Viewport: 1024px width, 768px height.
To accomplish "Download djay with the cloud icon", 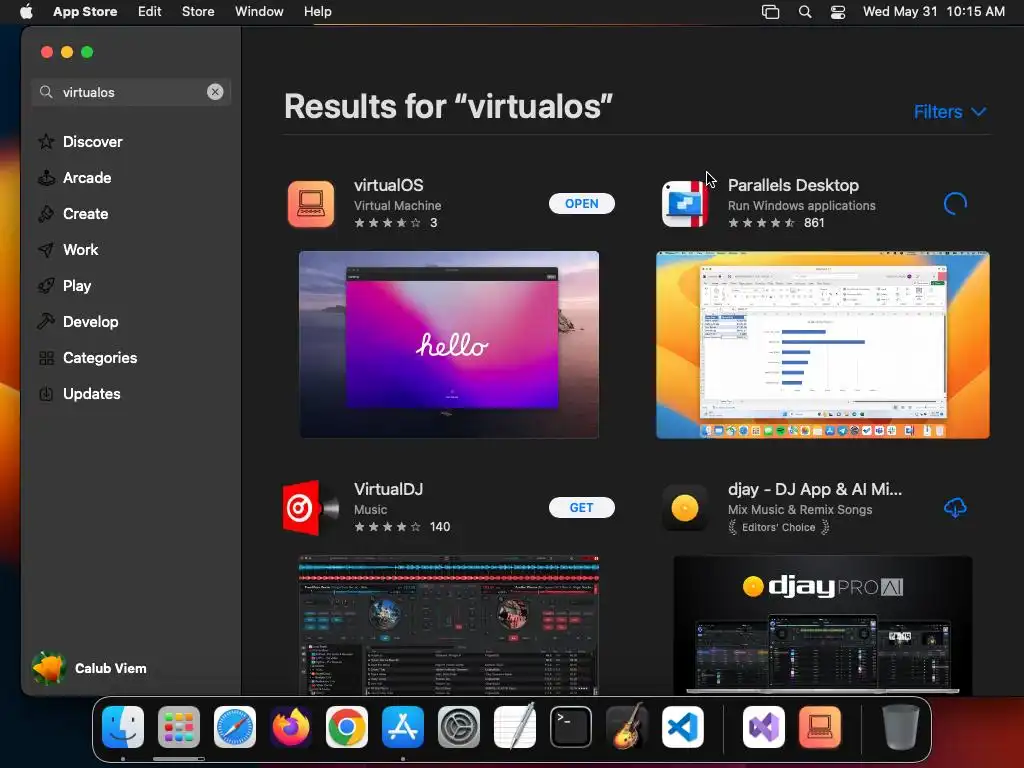I will click(955, 507).
